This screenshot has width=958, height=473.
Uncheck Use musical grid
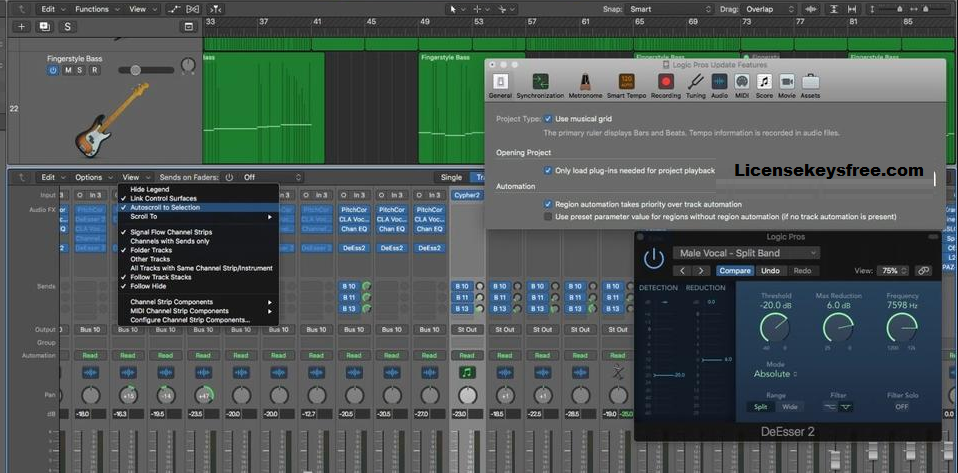pyautogui.click(x=548, y=119)
